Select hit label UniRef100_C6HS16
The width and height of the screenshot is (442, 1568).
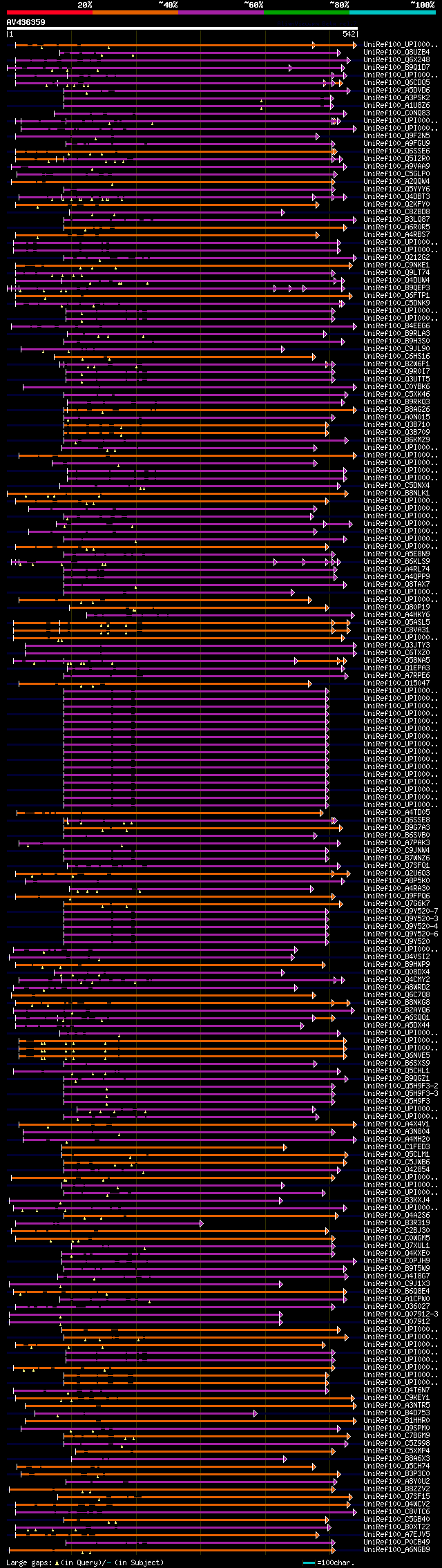396,357
